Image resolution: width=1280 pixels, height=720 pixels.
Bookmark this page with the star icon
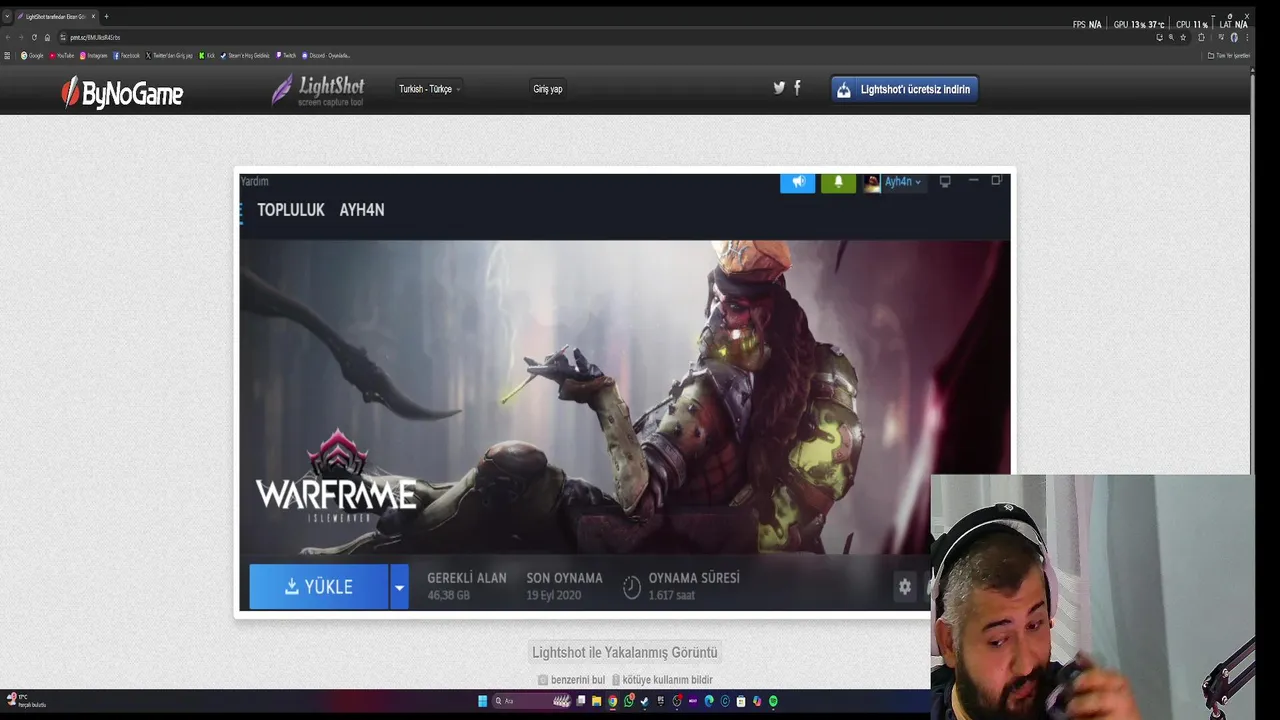(x=1183, y=37)
